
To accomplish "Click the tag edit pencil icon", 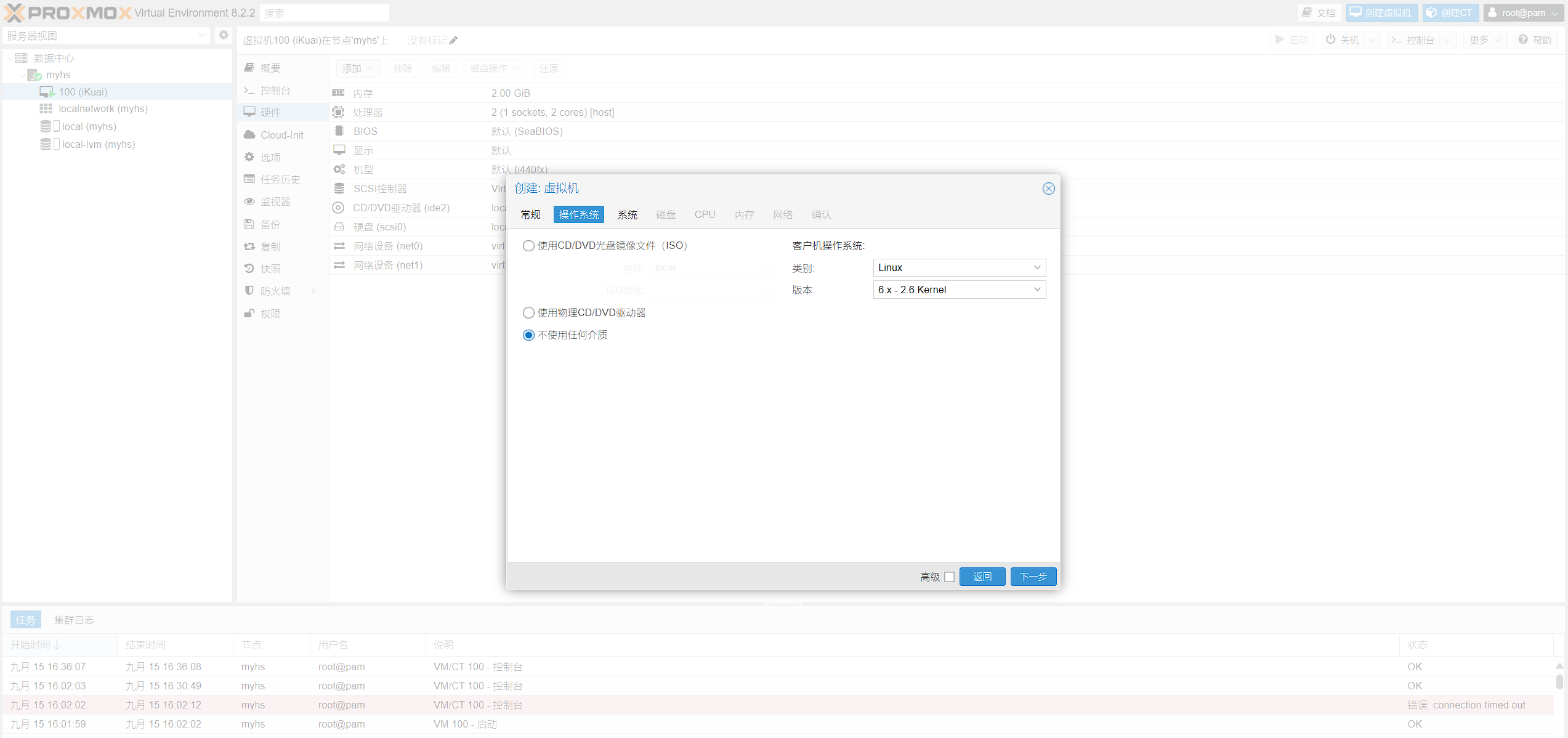I will (453, 40).
